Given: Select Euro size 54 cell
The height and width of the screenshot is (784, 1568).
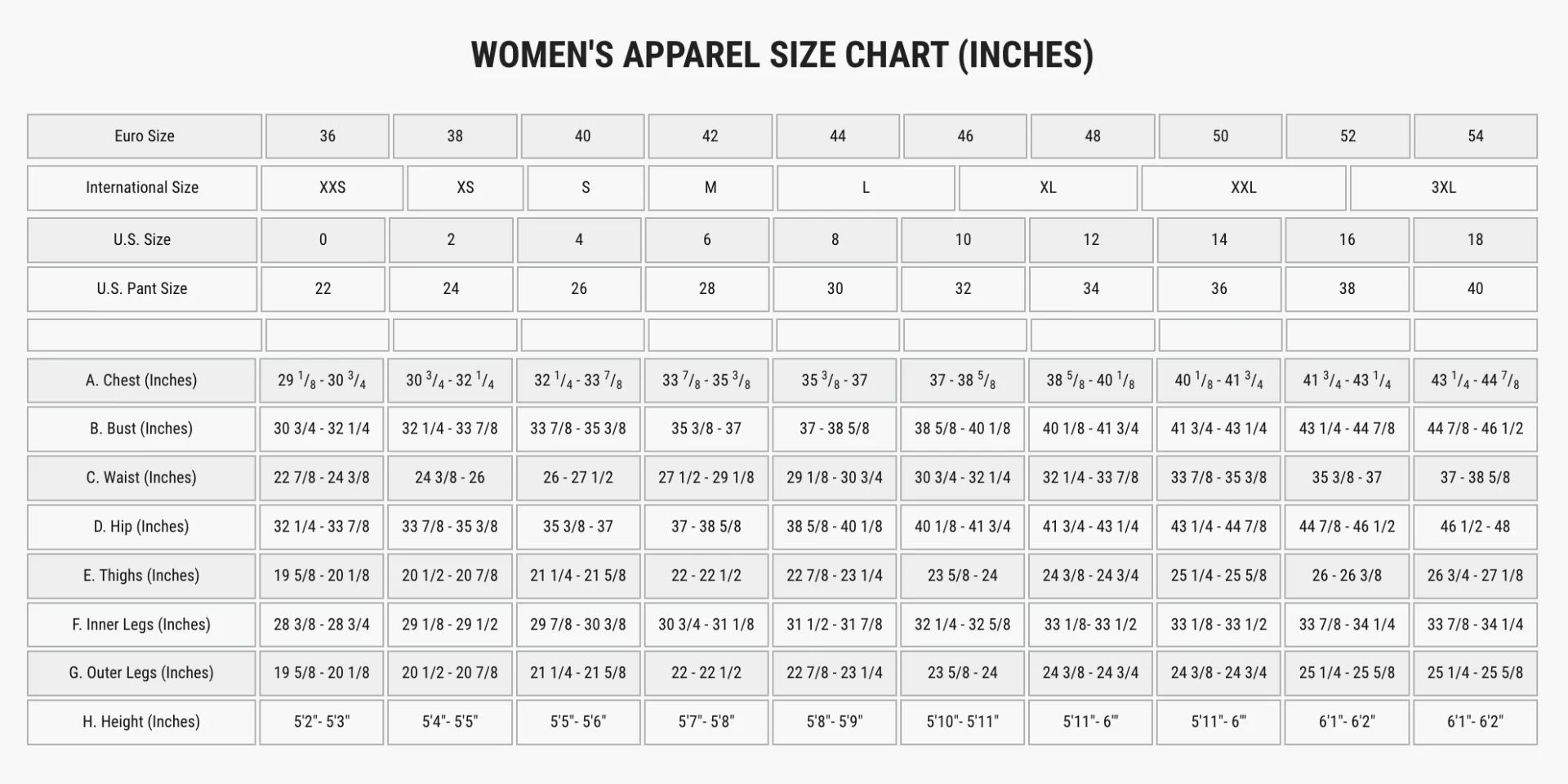Looking at the screenshot, I should [1475, 136].
